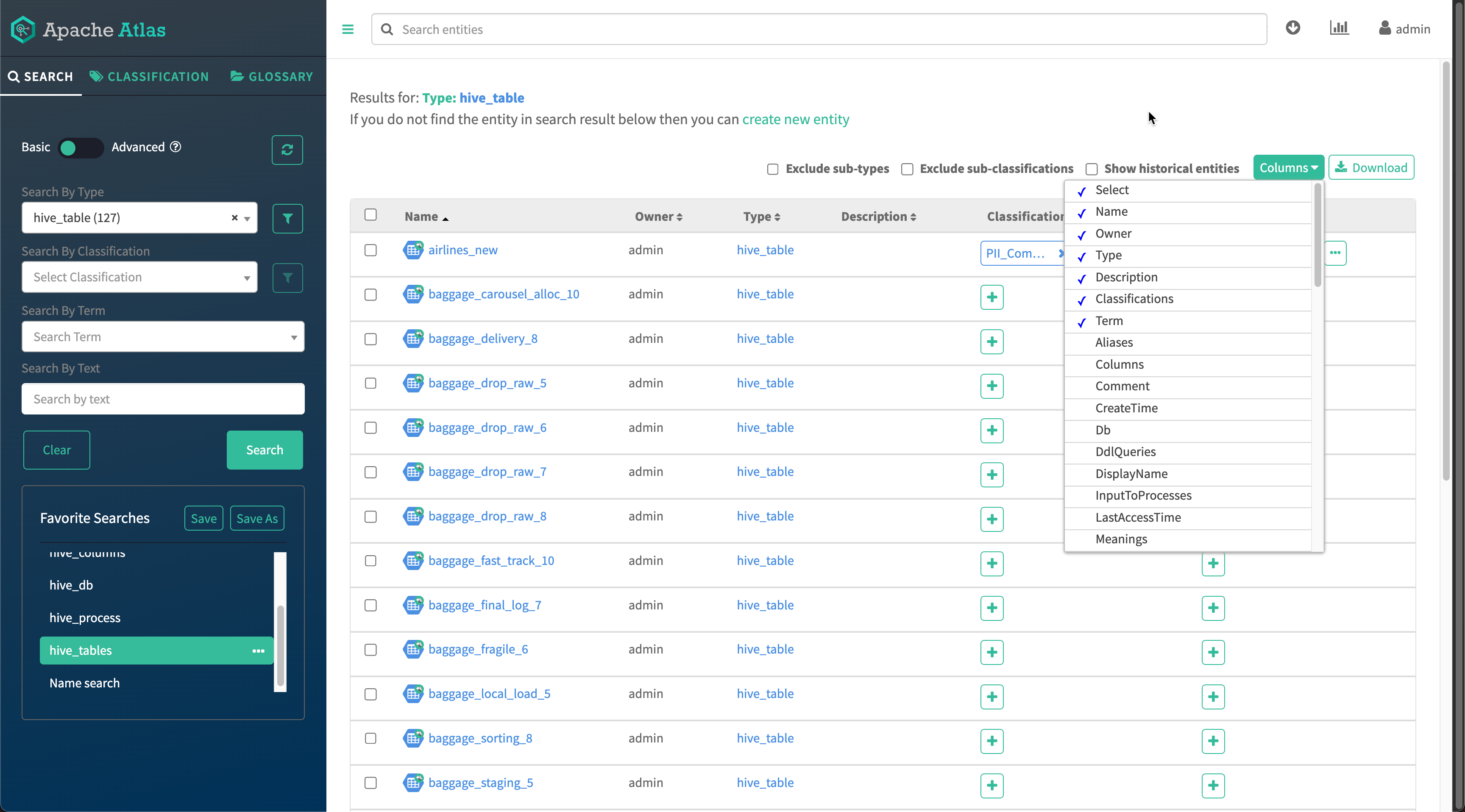Open hive_tables favorite search options ellipsis

click(x=258, y=651)
